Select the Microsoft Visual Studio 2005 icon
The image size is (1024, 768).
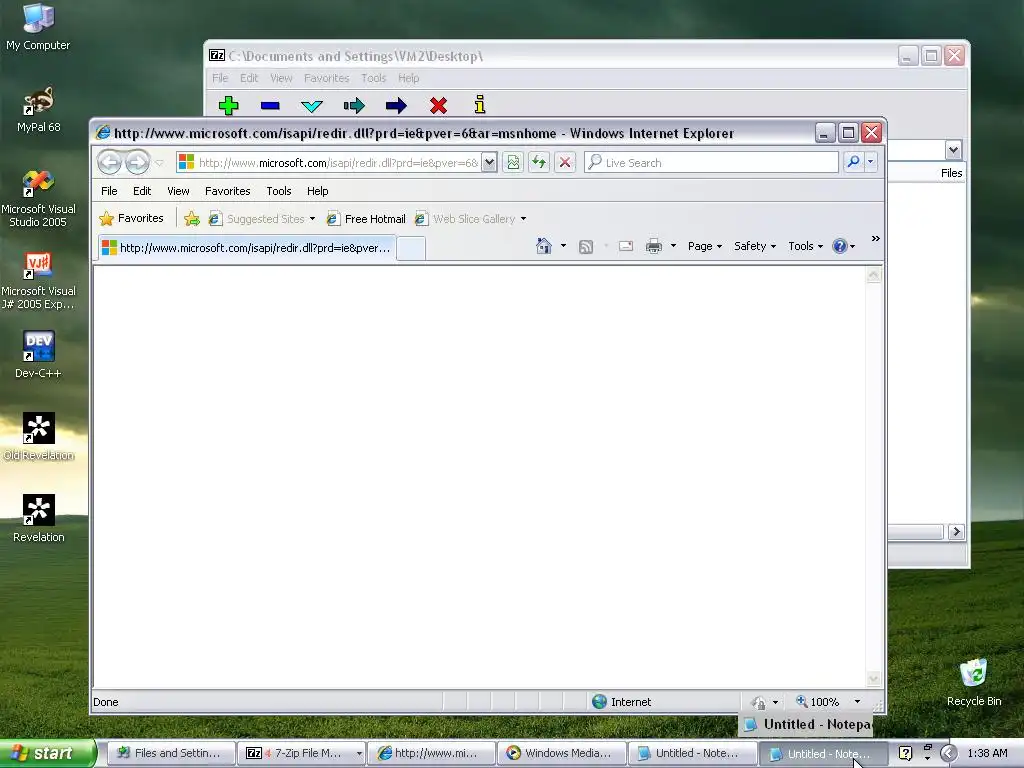pos(39,199)
